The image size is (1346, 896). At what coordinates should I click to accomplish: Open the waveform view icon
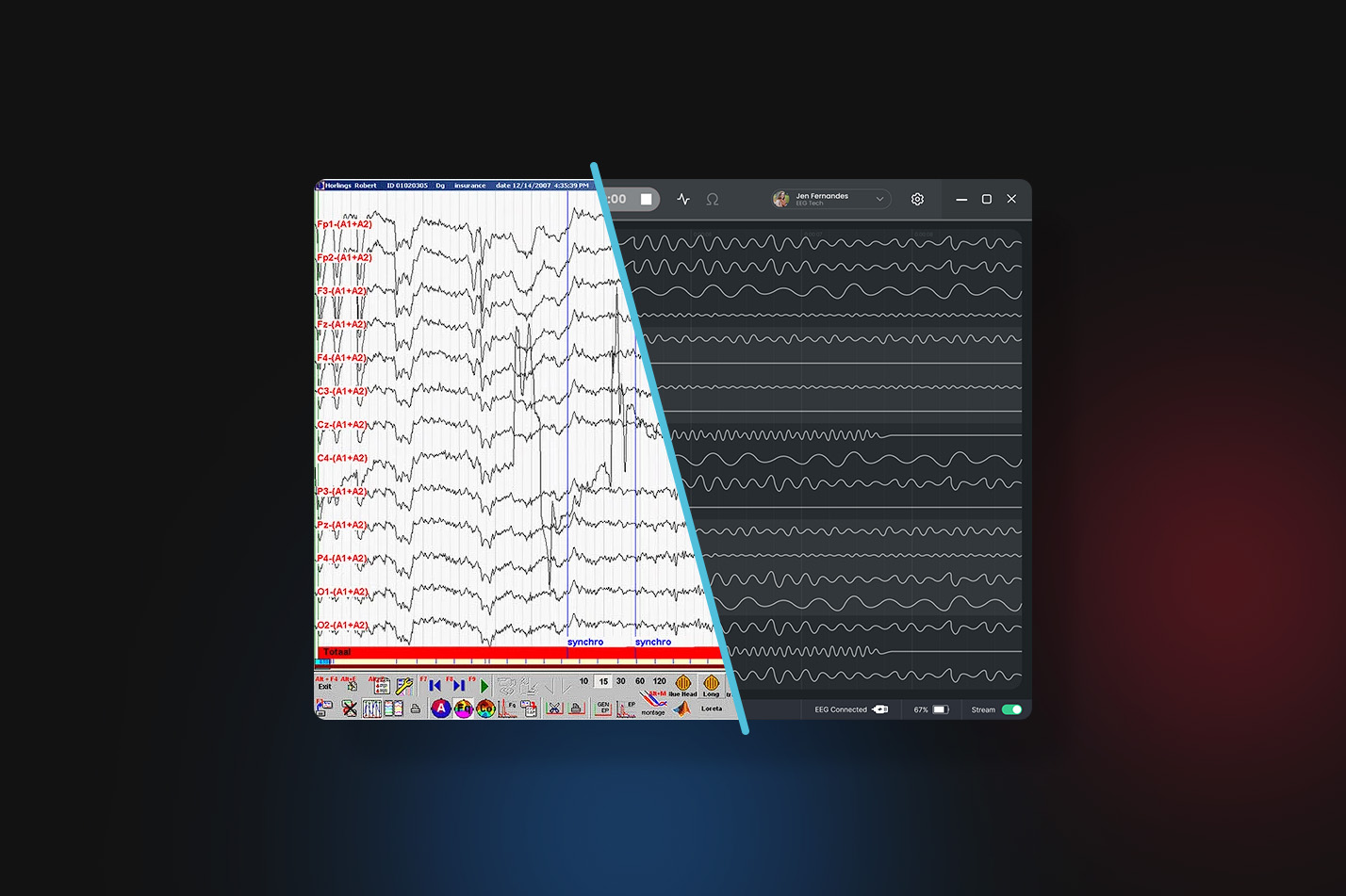[683, 199]
